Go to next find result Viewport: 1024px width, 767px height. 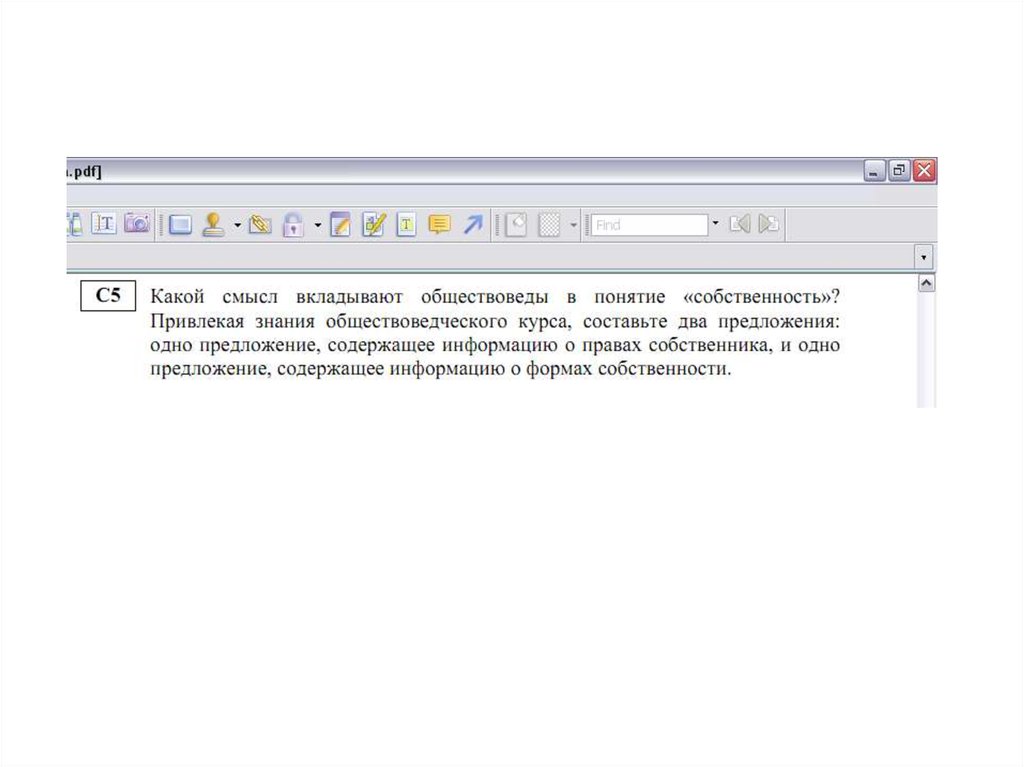(x=769, y=225)
